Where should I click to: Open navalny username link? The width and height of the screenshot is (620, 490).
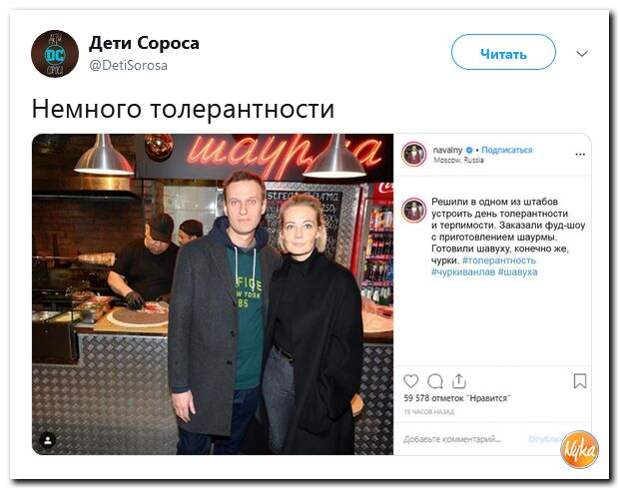[x=448, y=149]
